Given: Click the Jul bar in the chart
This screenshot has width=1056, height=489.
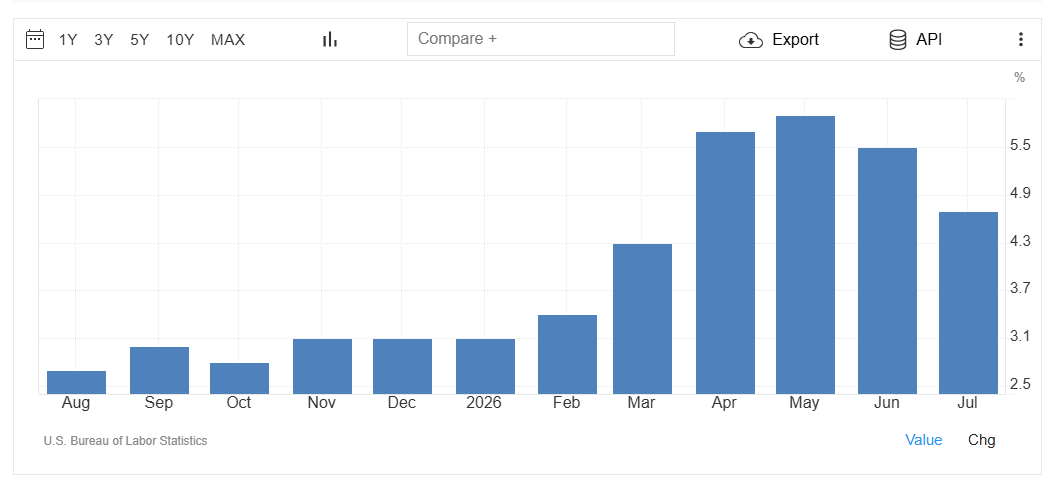Looking at the screenshot, I should 968,303.
